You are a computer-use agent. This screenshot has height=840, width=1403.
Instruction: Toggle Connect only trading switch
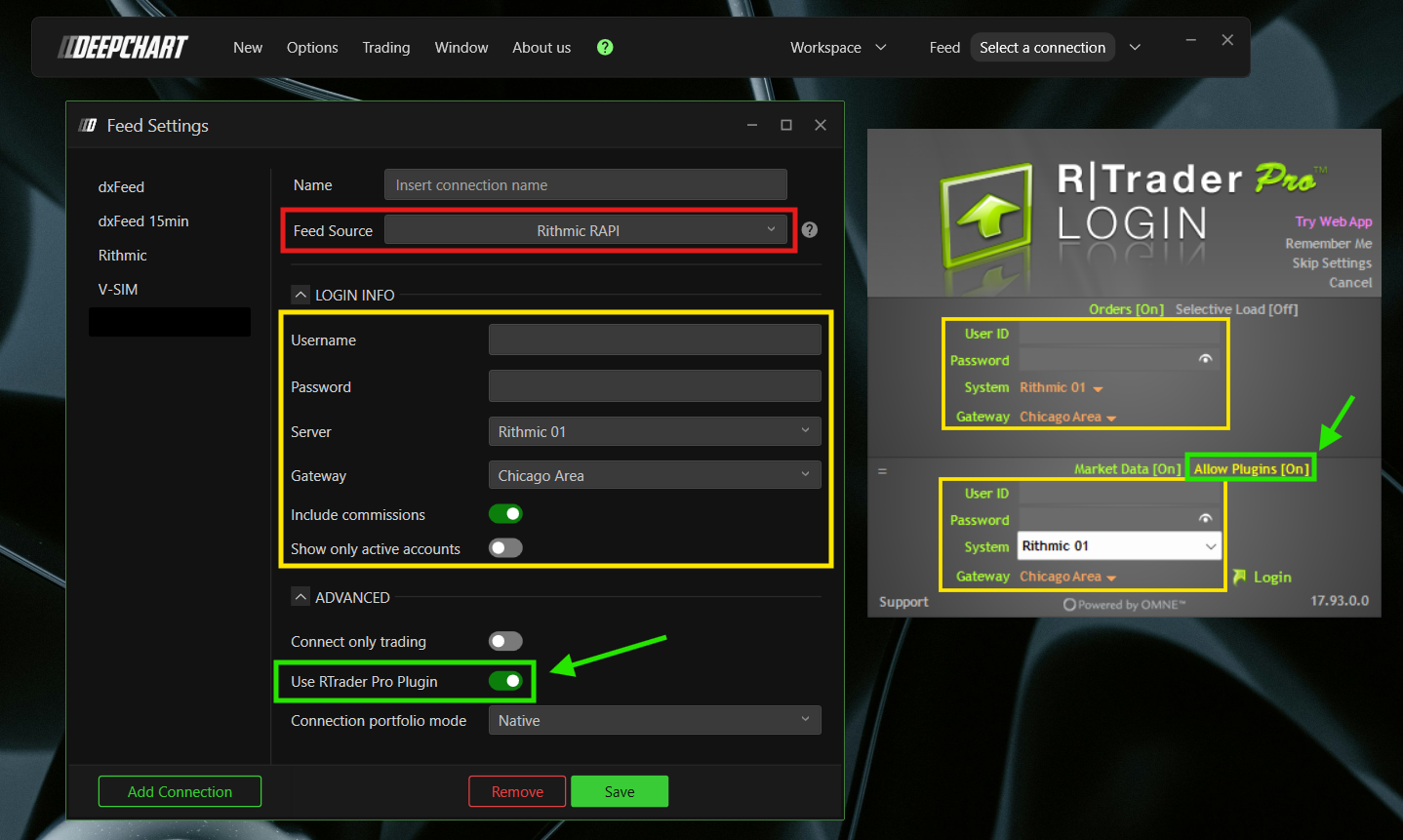coord(505,641)
